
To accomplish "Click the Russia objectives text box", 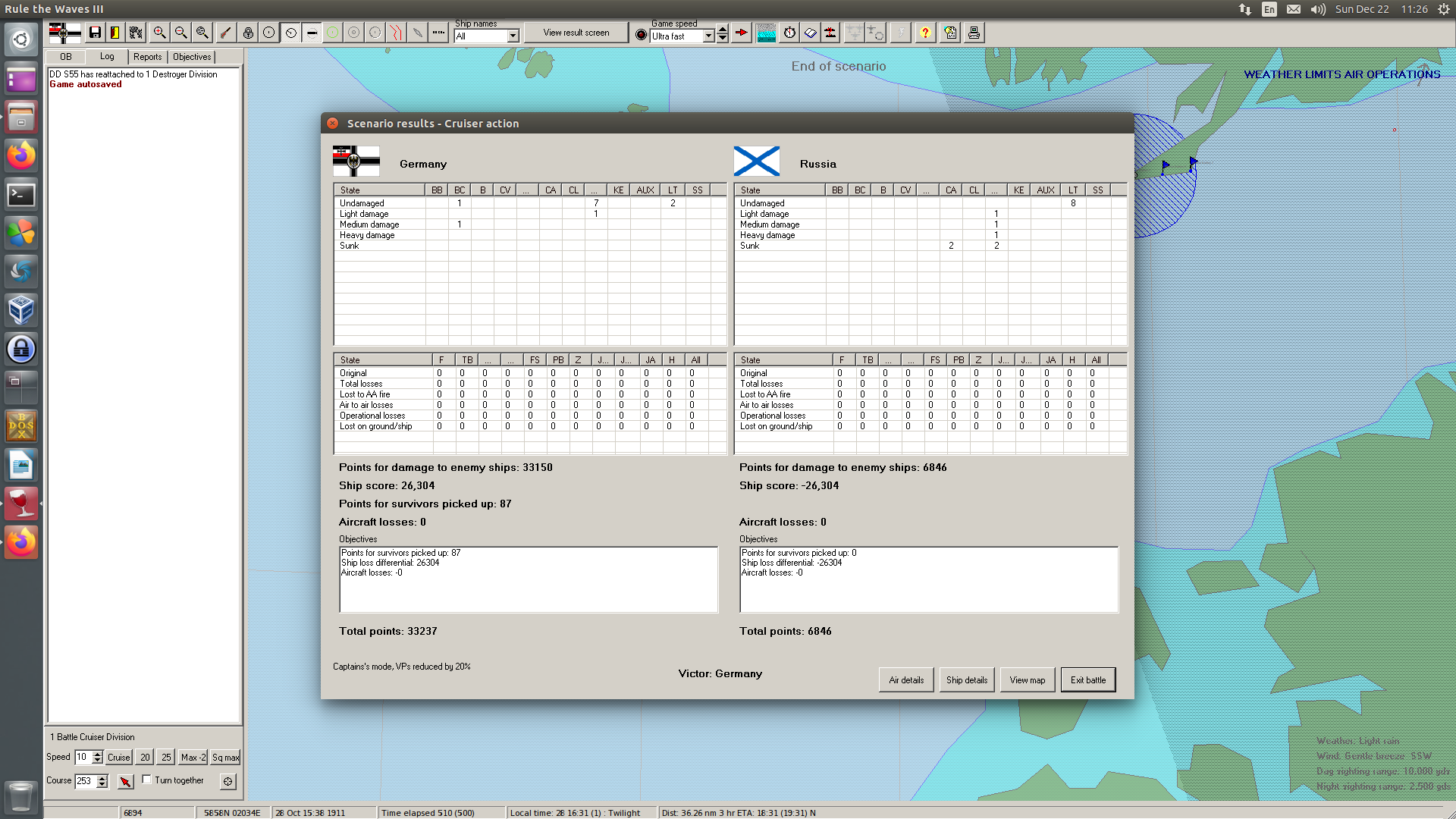I will (x=929, y=579).
